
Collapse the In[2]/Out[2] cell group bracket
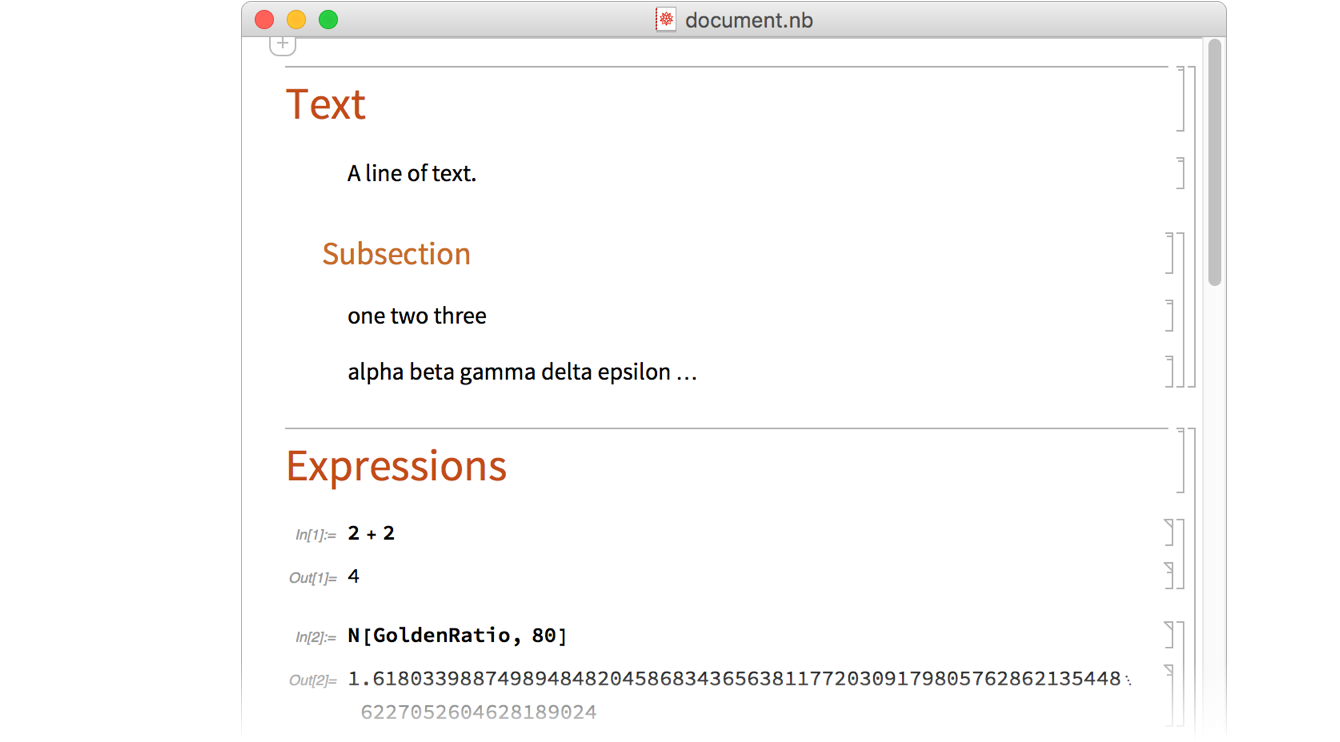click(x=1180, y=680)
